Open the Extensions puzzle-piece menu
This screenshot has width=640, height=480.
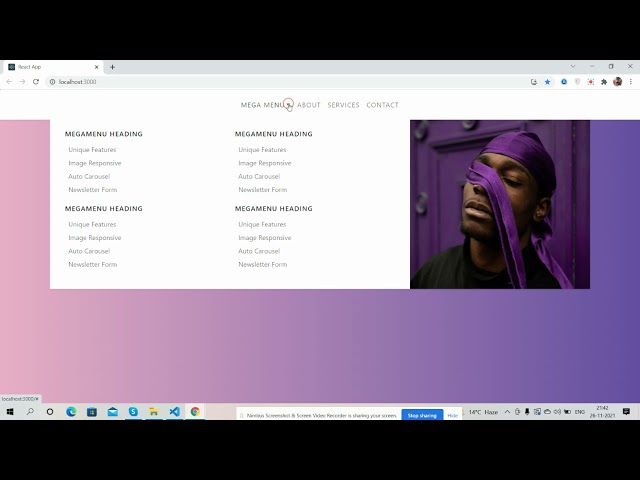(x=604, y=82)
